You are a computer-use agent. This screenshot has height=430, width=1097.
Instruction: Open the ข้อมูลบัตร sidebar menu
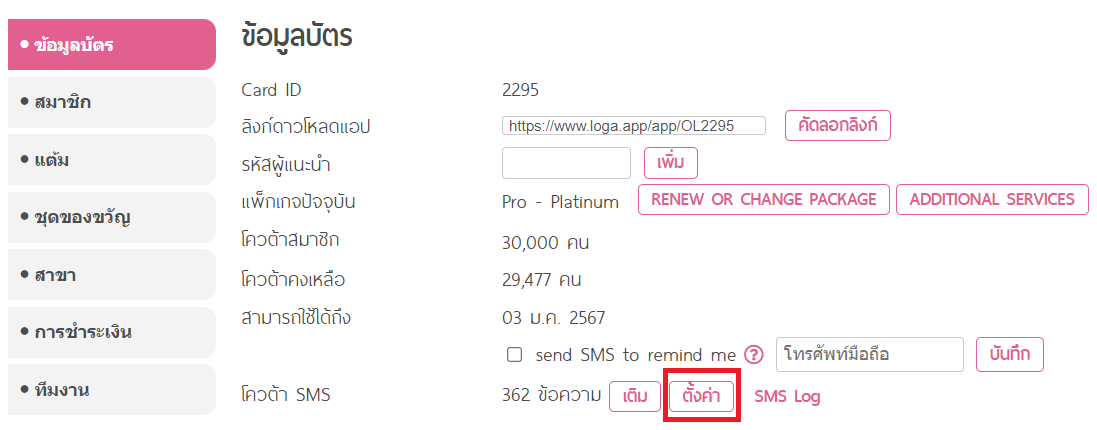(112, 45)
